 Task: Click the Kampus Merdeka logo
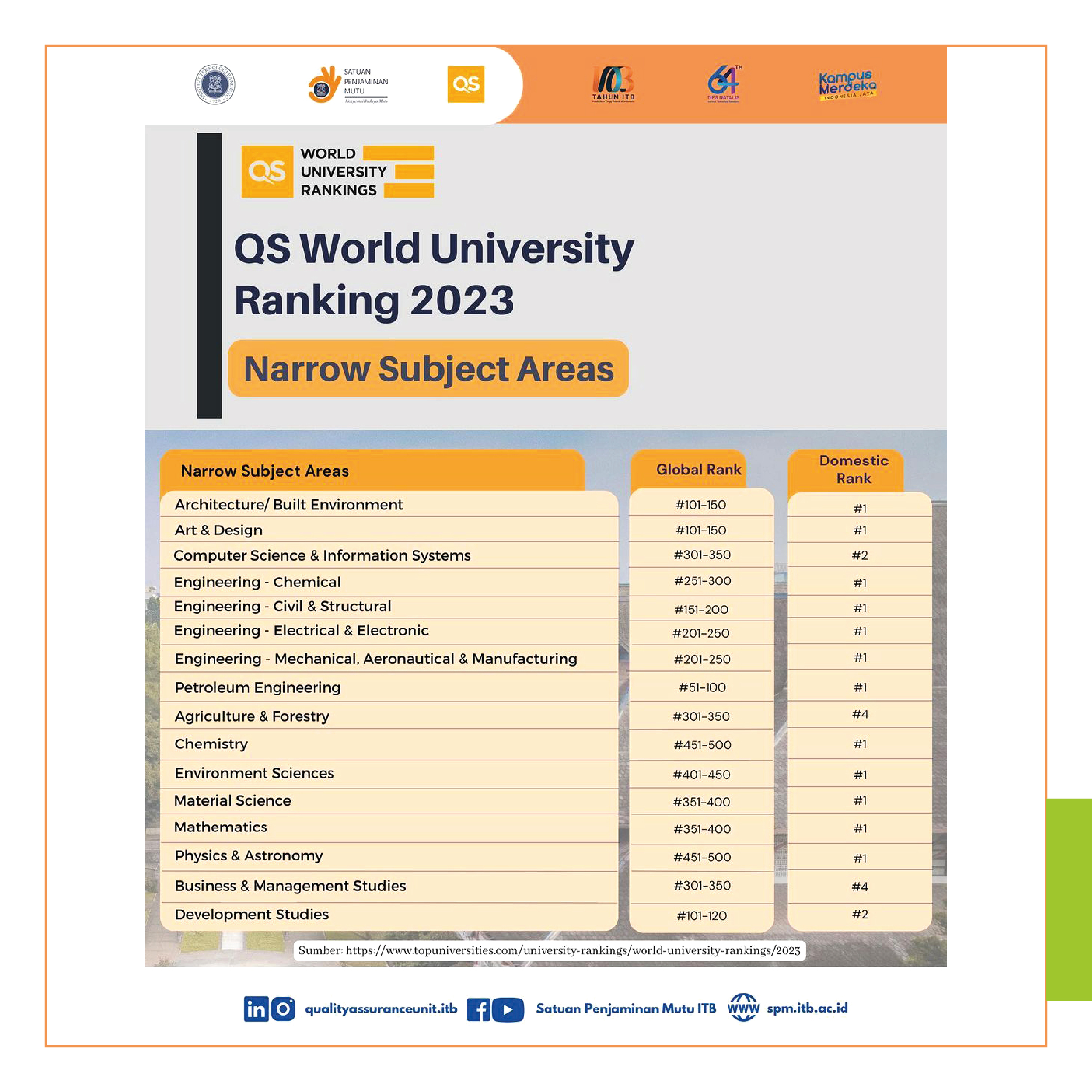click(x=847, y=85)
